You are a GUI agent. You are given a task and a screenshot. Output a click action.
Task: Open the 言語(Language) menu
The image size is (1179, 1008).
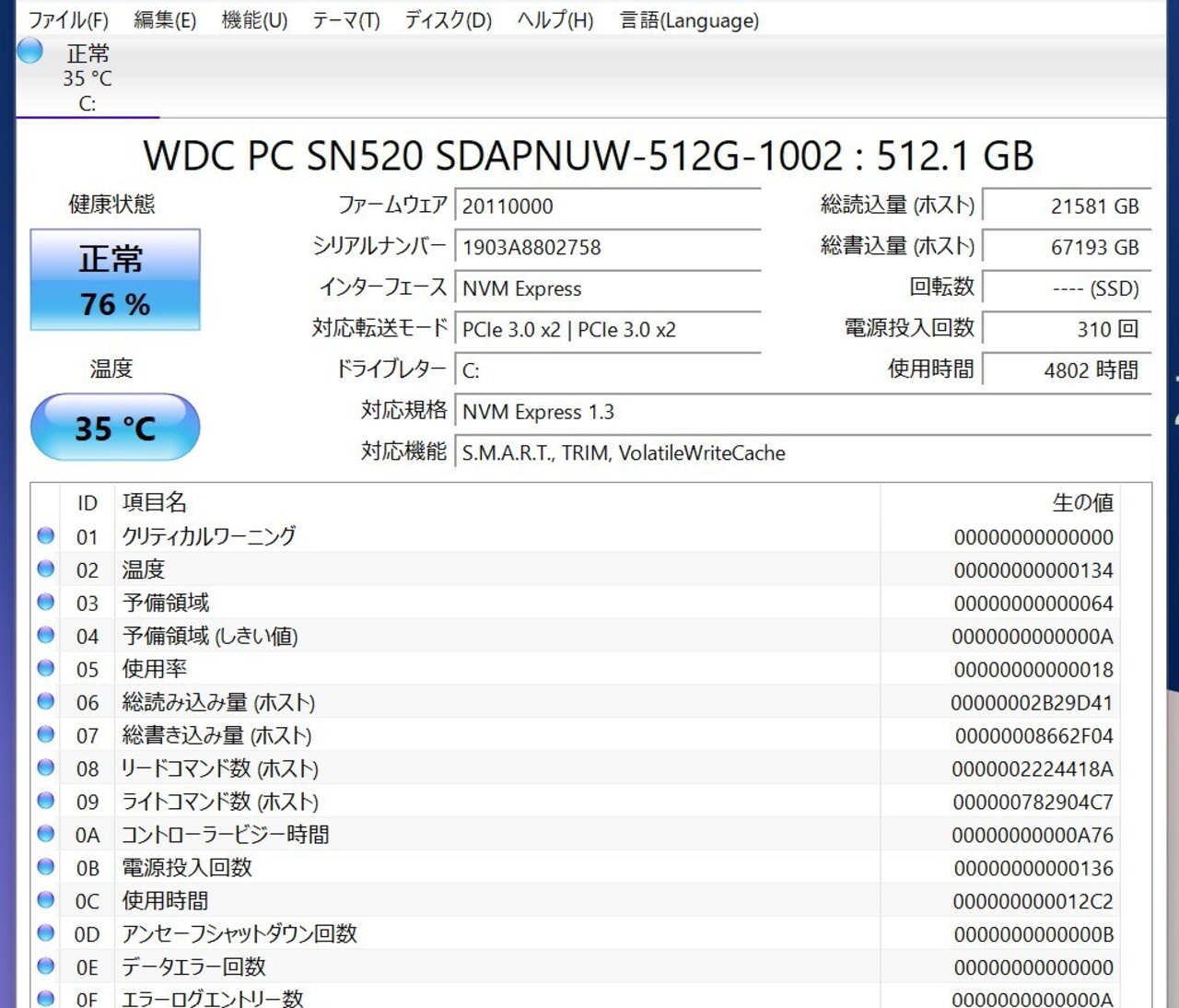pyautogui.click(x=689, y=20)
